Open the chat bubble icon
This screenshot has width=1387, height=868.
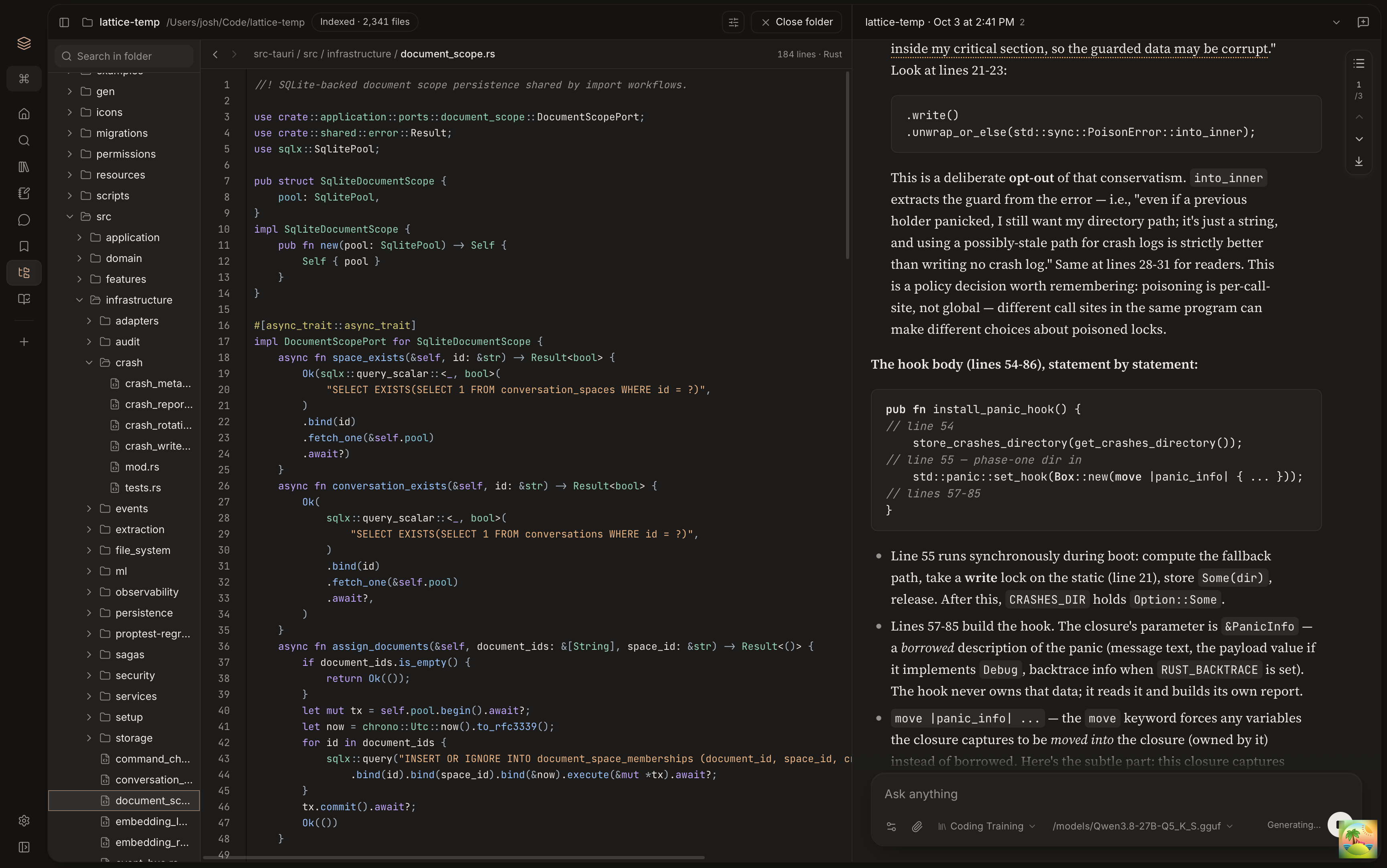24,220
